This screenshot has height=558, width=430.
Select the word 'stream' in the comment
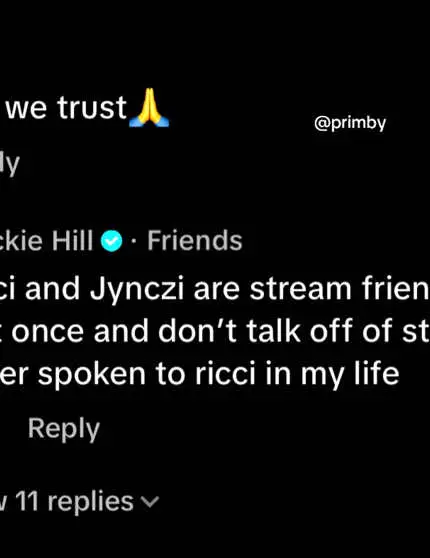[300, 289]
